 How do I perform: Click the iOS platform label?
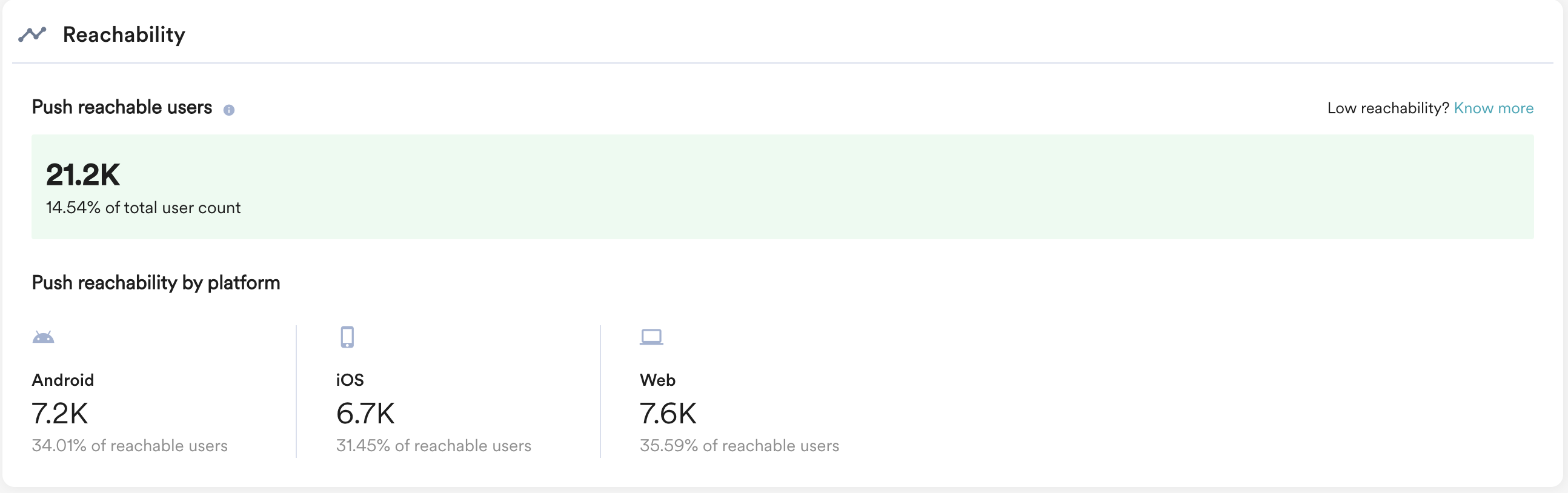pos(350,380)
